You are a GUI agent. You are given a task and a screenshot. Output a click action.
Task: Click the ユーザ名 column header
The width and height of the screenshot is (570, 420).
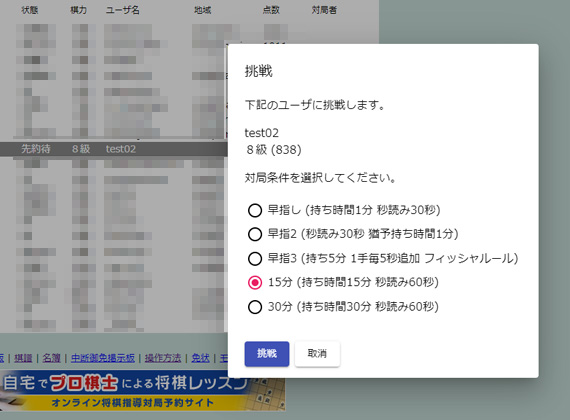123,10
